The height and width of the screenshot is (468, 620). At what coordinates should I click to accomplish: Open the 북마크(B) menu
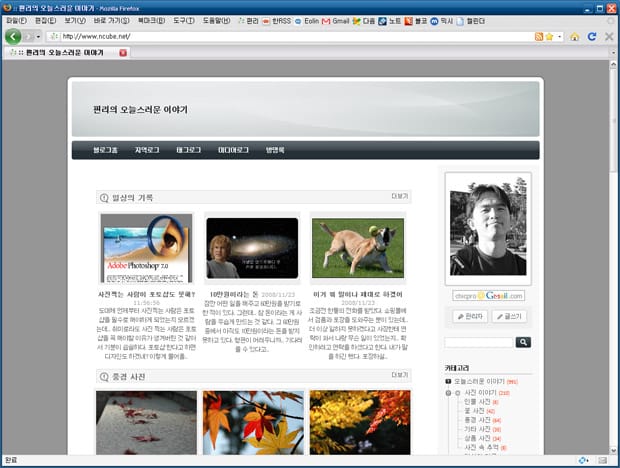click(151, 20)
